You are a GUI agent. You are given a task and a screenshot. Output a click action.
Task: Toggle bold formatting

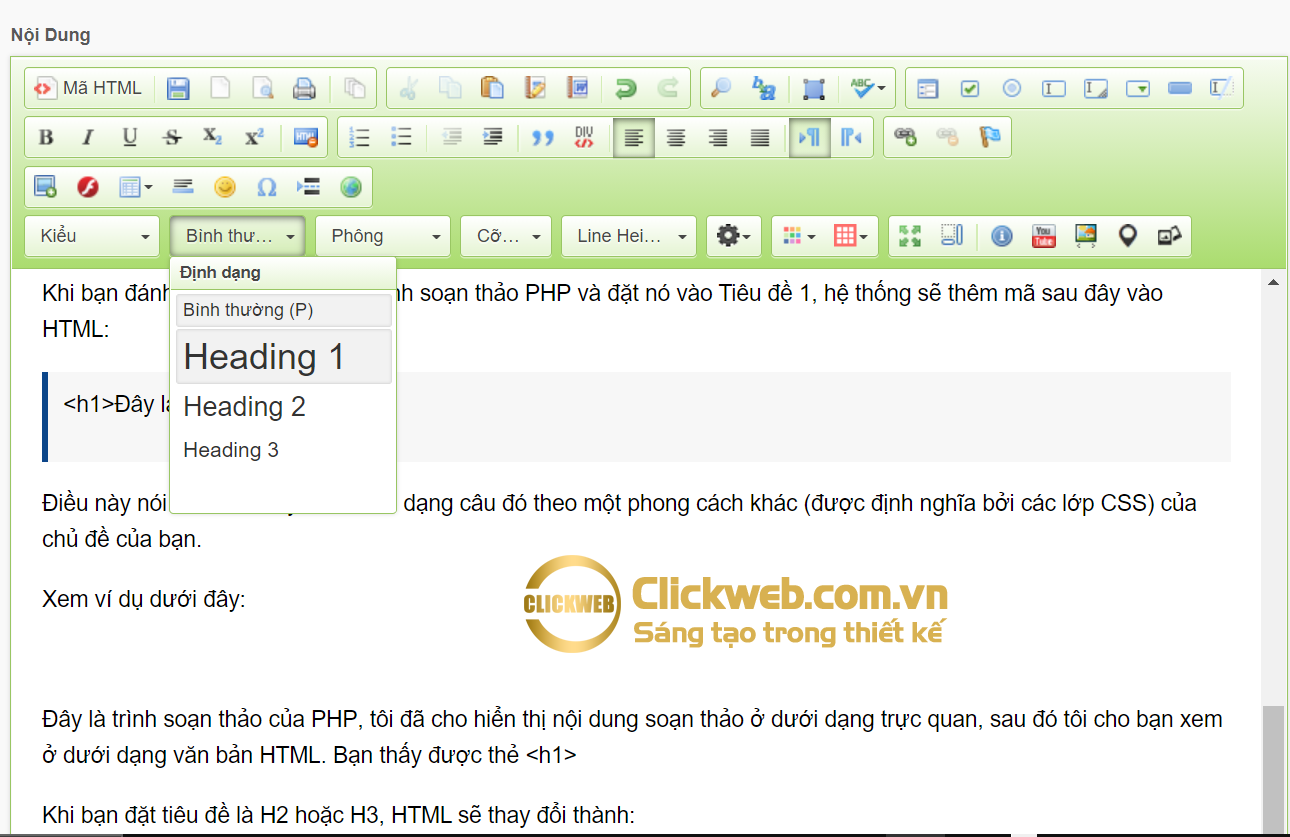pyautogui.click(x=45, y=138)
